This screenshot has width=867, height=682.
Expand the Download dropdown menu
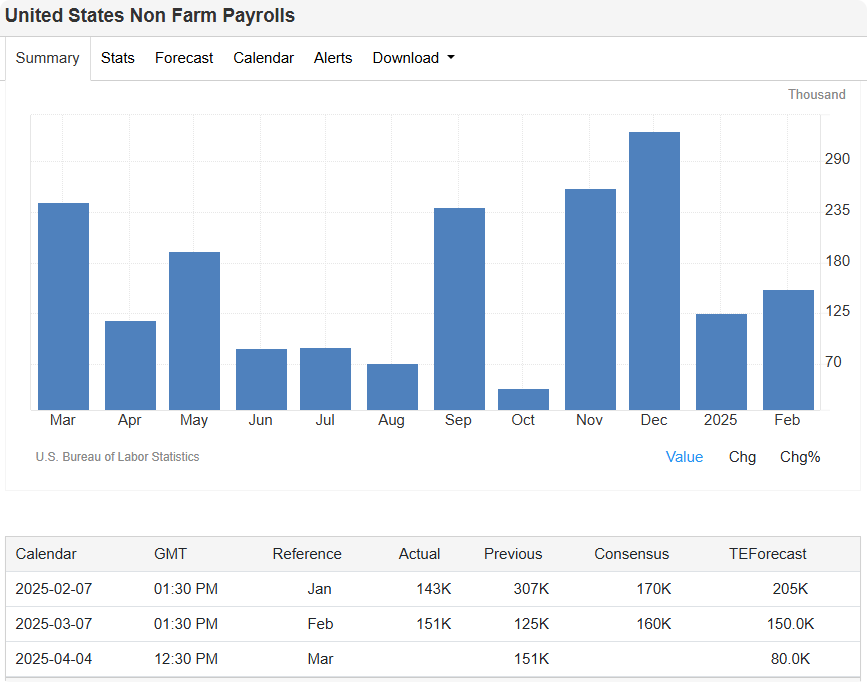(x=413, y=58)
